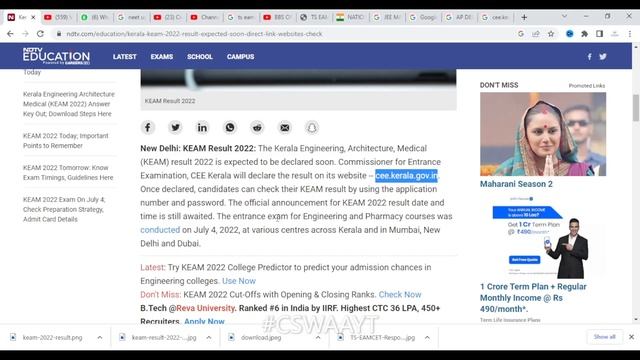Switch to the Chann YouTube tab
The width and height of the screenshot is (640, 360).
click(x=204, y=17)
